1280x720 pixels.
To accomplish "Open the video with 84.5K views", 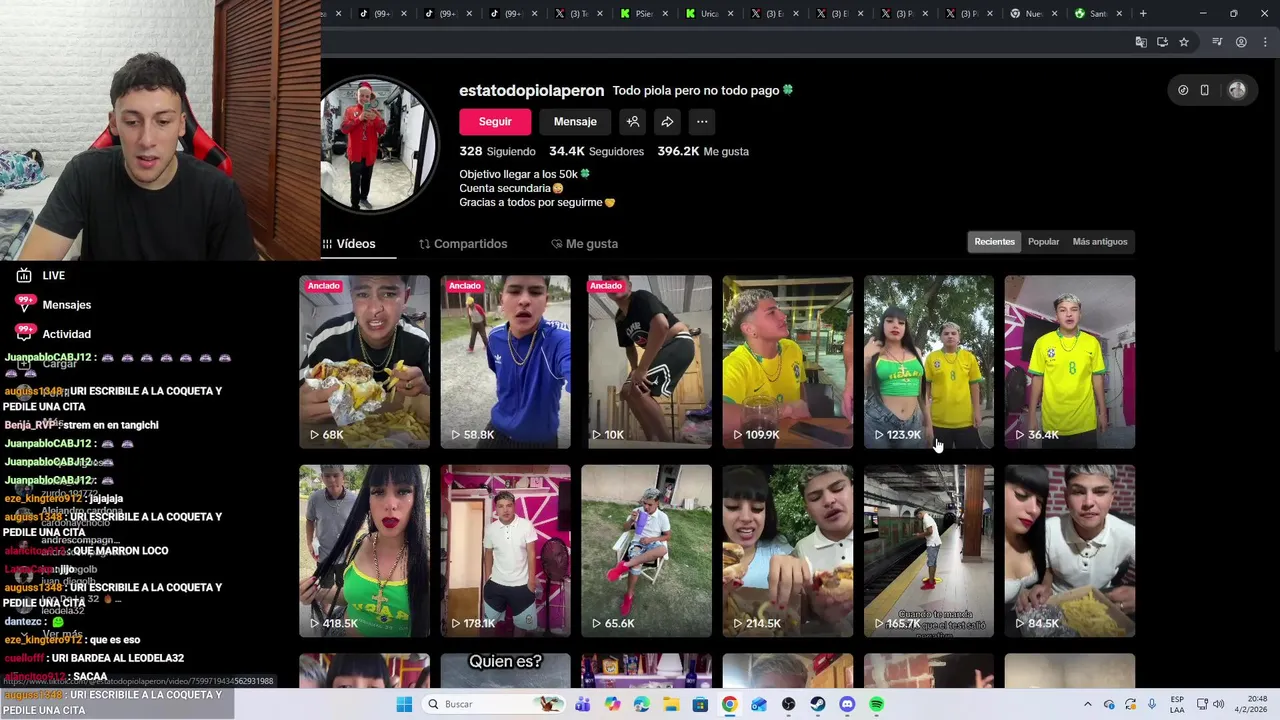I will point(1069,551).
